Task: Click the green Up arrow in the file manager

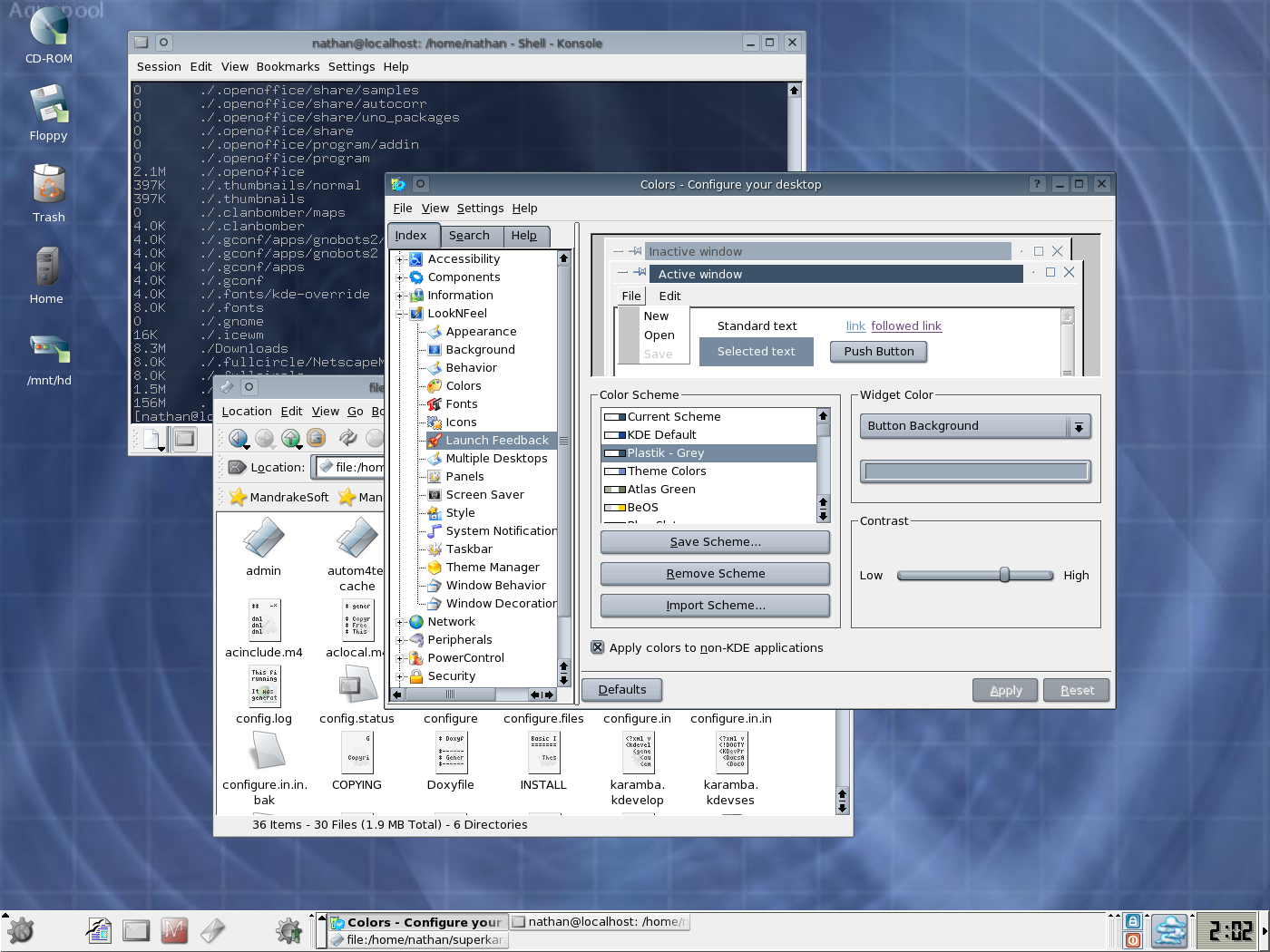Action: [x=291, y=439]
